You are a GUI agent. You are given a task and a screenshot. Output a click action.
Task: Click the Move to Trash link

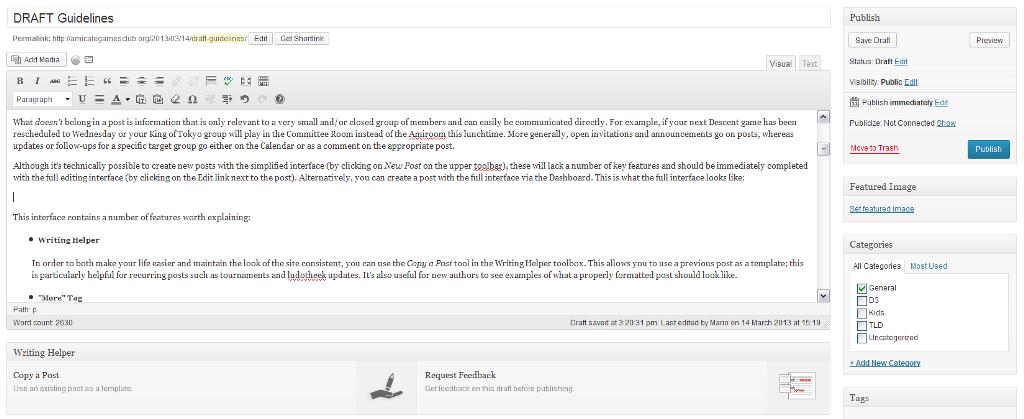[x=873, y=148]
